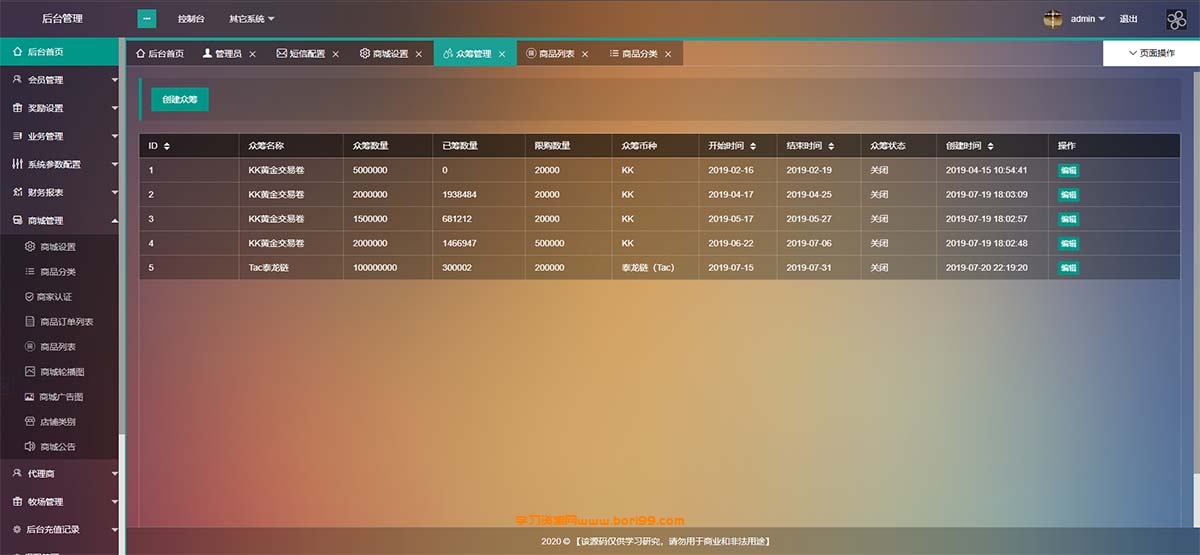Expand the 会员管理 sidebar menu
The width and height of the screenshot is (1200, 555).
(x=60, y=80)
